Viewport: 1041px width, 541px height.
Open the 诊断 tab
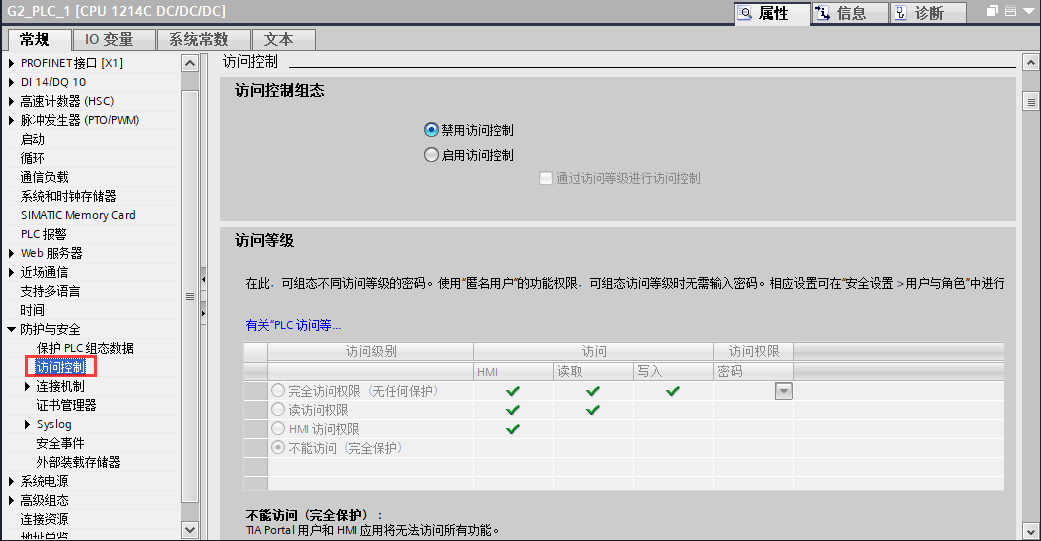click(929, 13)
